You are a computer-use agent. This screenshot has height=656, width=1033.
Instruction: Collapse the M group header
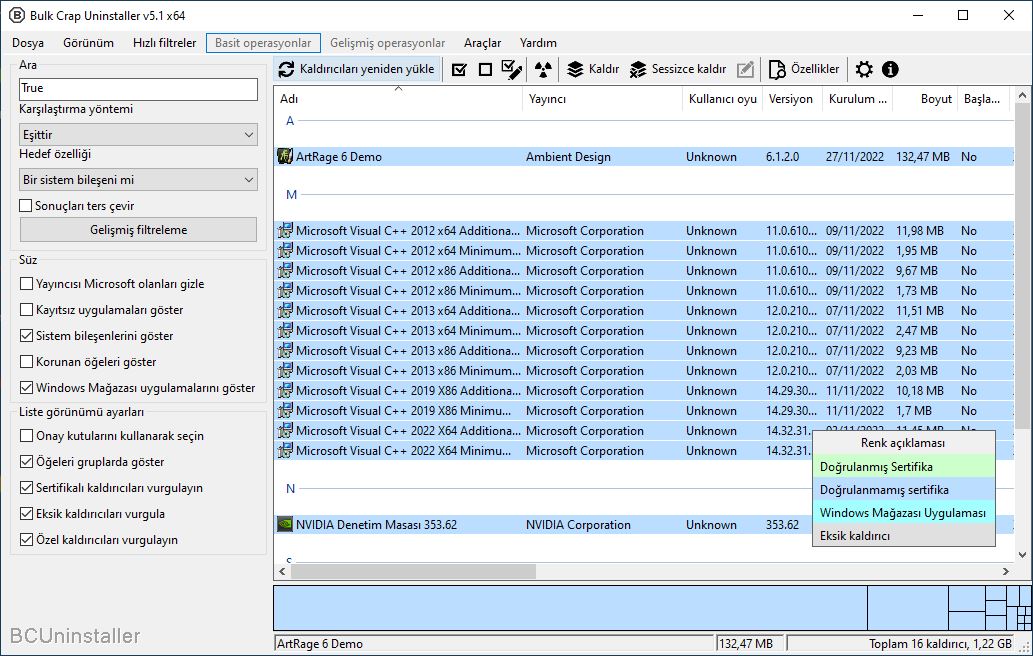[x=291, y=195]
